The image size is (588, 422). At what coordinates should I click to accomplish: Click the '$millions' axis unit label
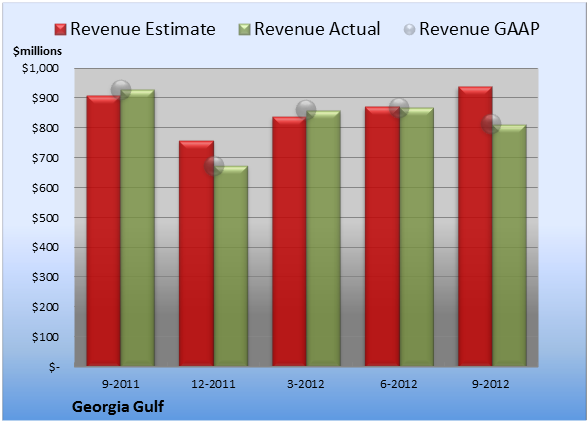(37, 51)
